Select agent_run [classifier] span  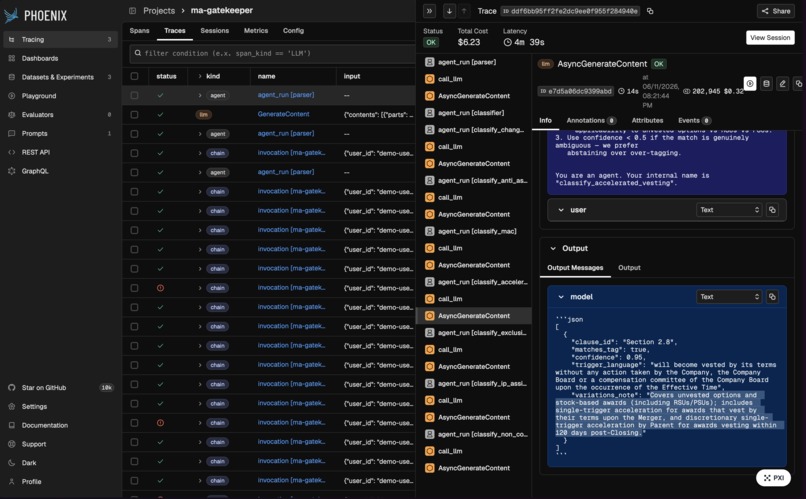473,113
